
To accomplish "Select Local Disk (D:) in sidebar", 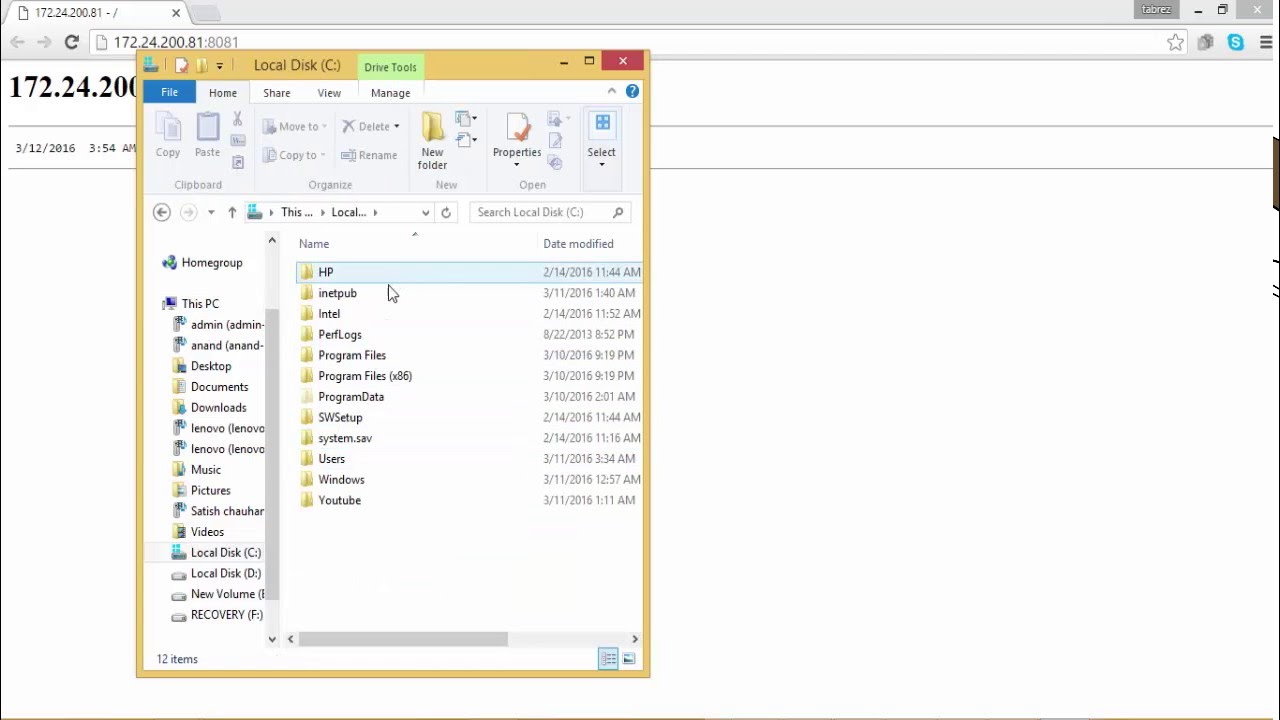I will (x=226, y=574).
